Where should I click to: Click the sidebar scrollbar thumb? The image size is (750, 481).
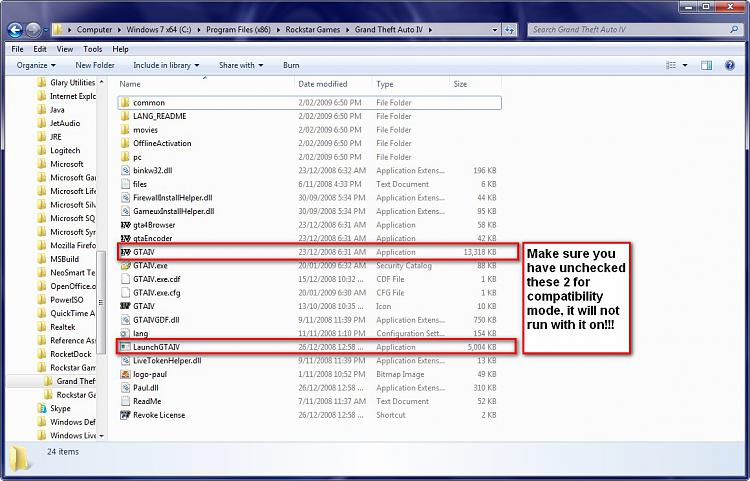tap(101, 302)
